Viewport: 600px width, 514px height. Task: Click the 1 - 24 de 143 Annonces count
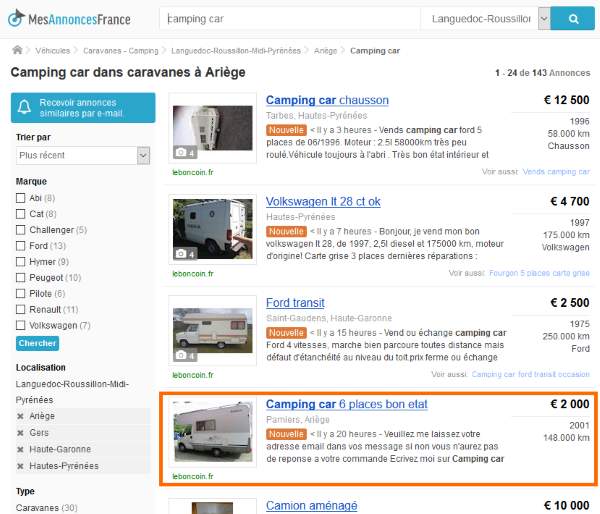click(542, 73)
